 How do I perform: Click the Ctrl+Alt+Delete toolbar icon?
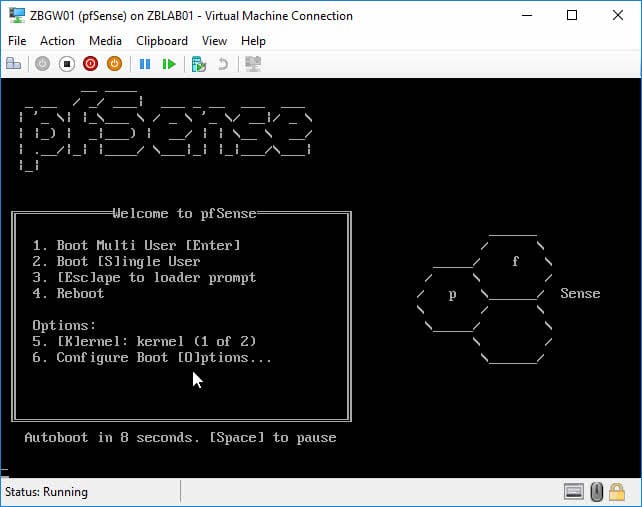[14, 64]
